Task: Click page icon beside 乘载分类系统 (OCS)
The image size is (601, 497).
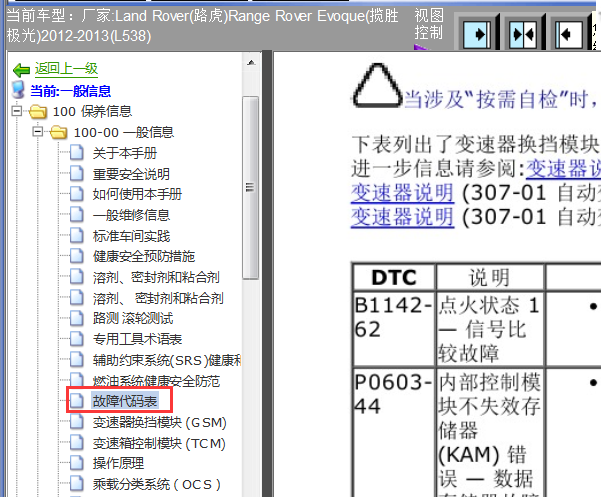Action: tap(77, 484)
